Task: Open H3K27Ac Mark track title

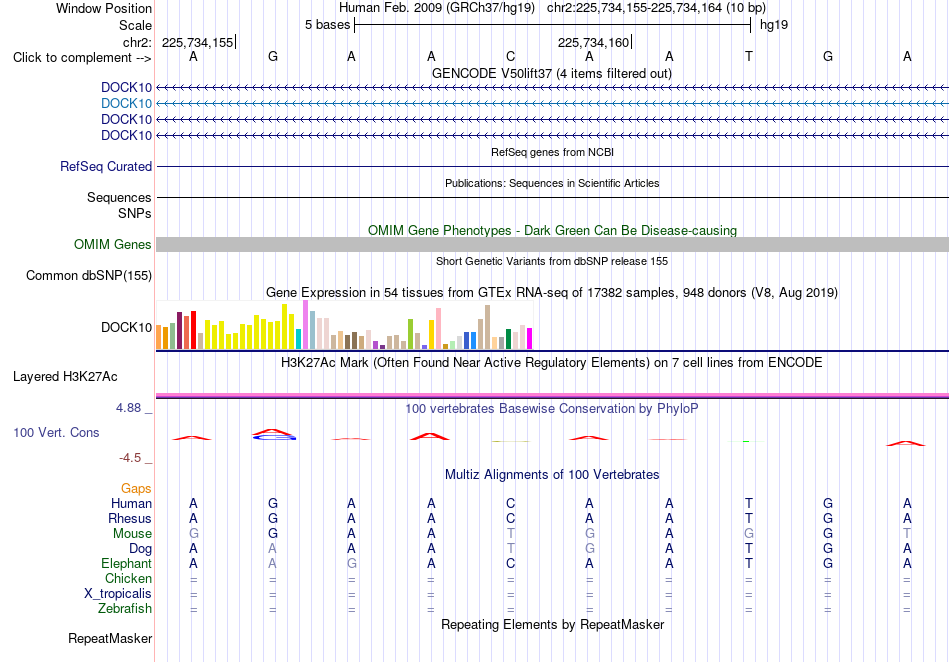Action: tap(552, 363)
